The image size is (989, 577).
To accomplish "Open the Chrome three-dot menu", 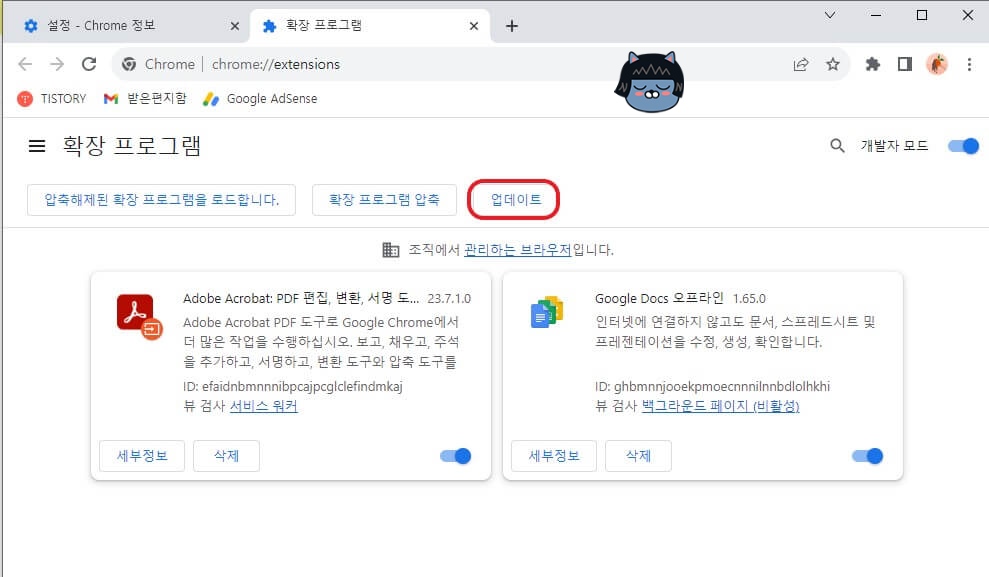I will tap(971, 63).
